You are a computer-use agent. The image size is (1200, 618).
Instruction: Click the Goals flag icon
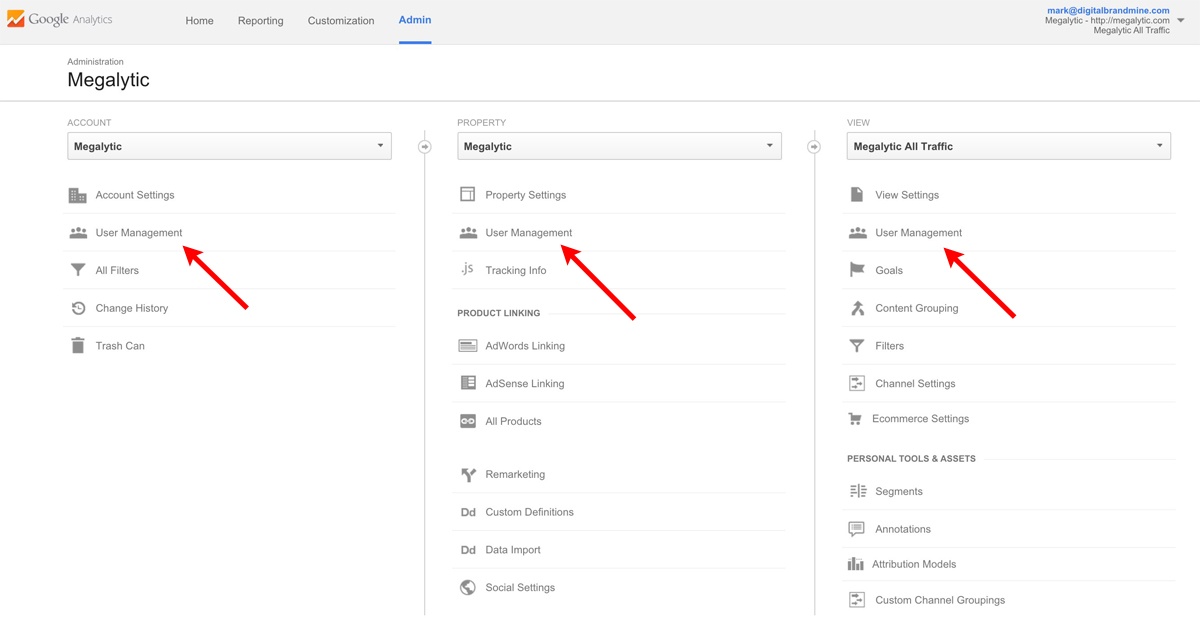point(857,270)
